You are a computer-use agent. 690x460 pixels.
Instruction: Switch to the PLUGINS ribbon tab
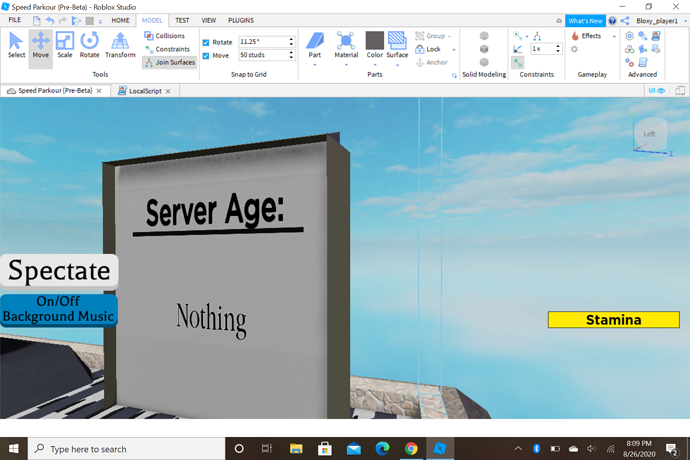(x=240, y=20)
